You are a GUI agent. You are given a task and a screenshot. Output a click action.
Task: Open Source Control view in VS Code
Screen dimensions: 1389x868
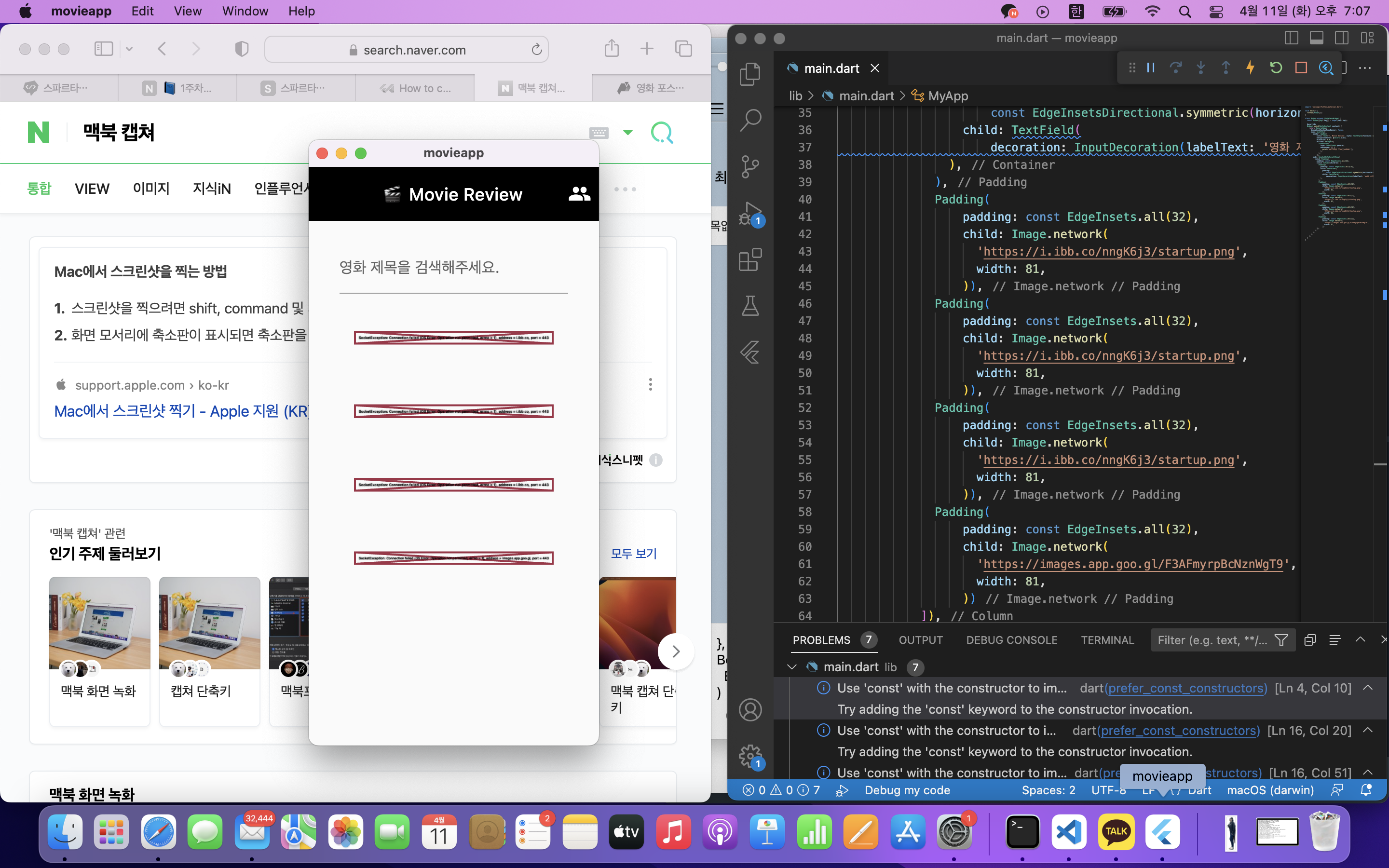tap(750, 166)
